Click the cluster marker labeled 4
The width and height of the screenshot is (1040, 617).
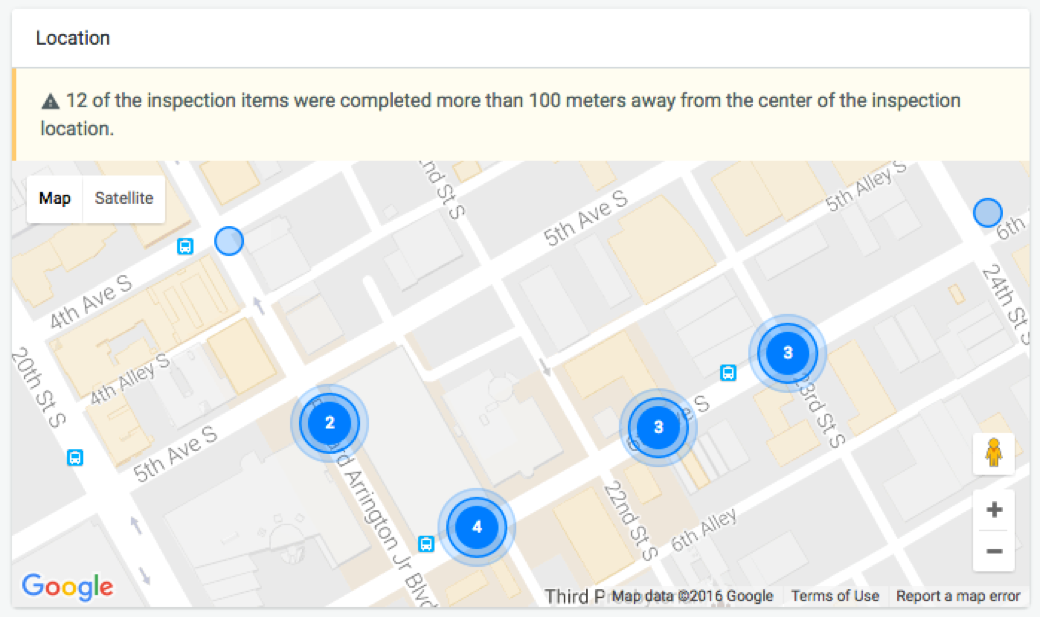tap(476, 527)
